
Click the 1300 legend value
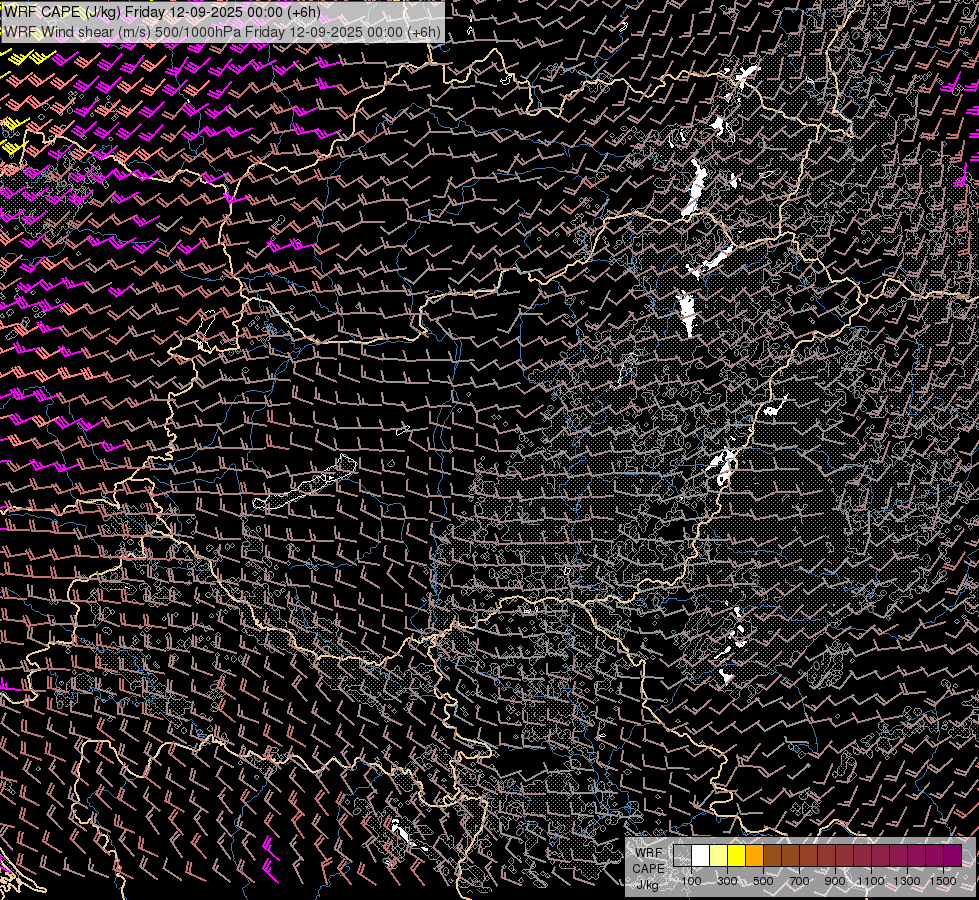pyautogui.click(x=907, y=881)
